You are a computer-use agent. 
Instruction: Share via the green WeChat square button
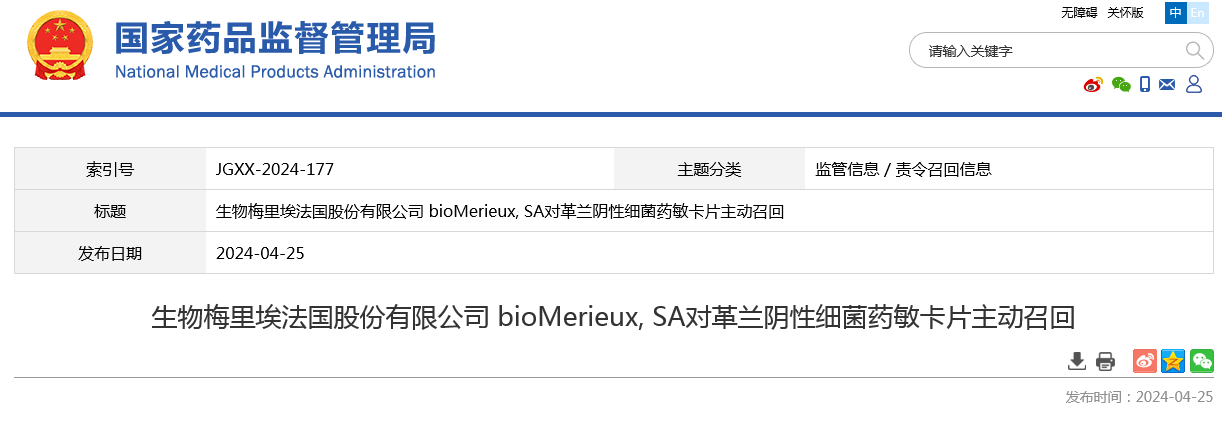coord(1201,361)
